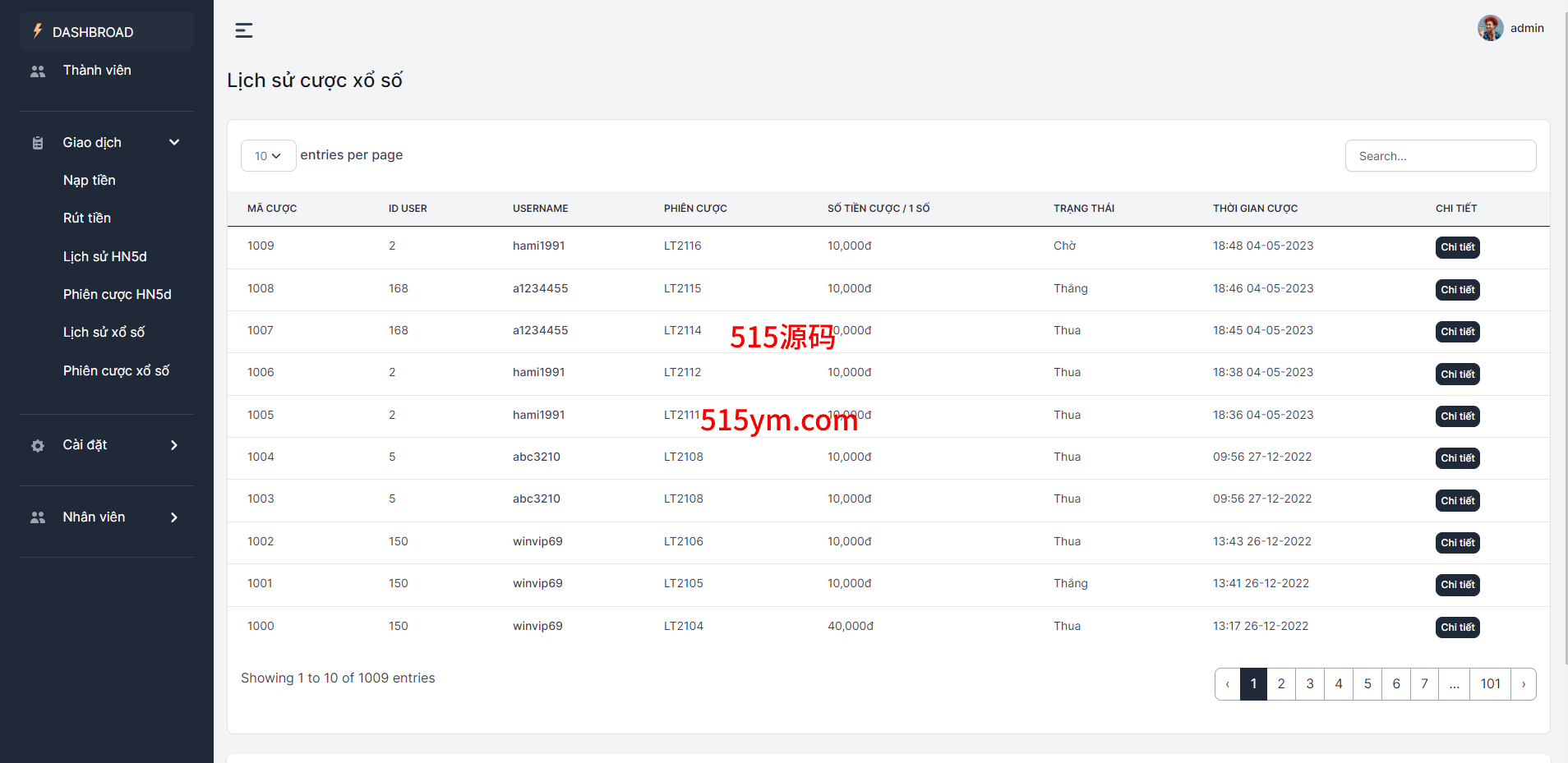
Task: Click the Nhân viên people icon
Action: pos(38,517)
